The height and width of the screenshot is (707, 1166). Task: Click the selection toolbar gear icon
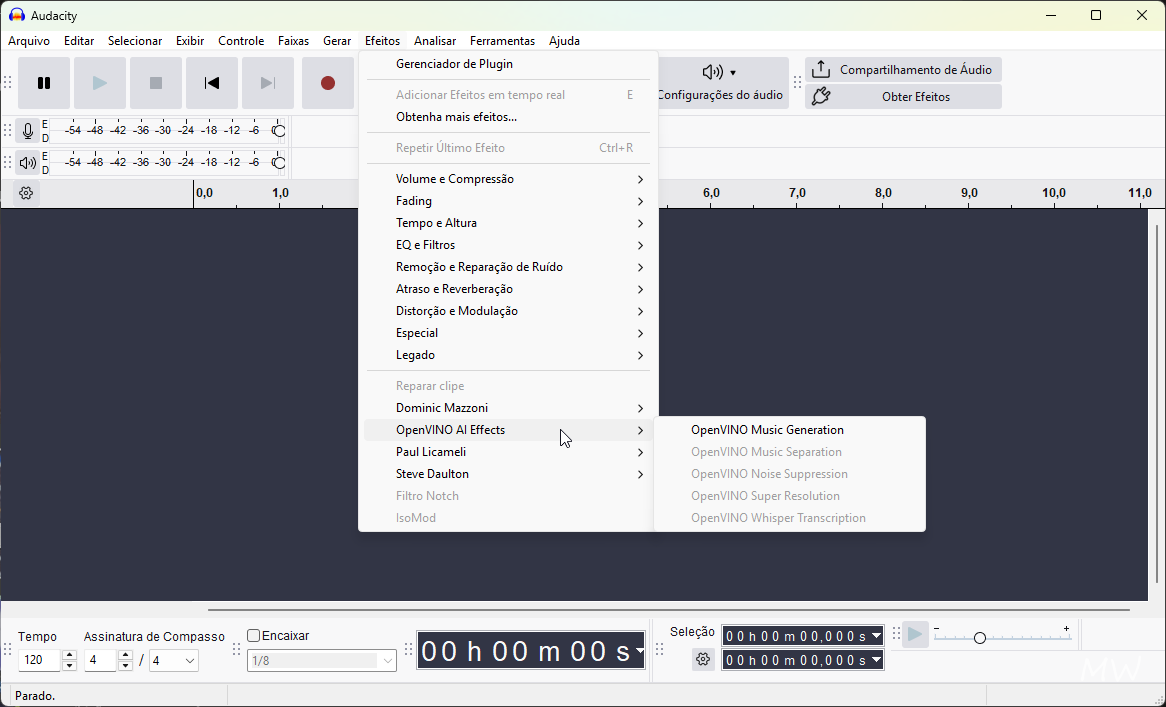(x=703, y=659)
